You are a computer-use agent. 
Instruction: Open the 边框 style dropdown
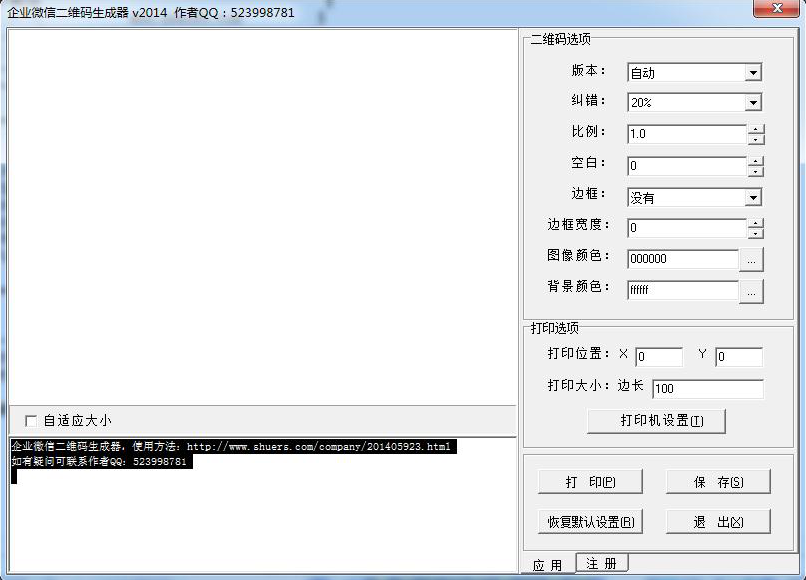point(753,197)
